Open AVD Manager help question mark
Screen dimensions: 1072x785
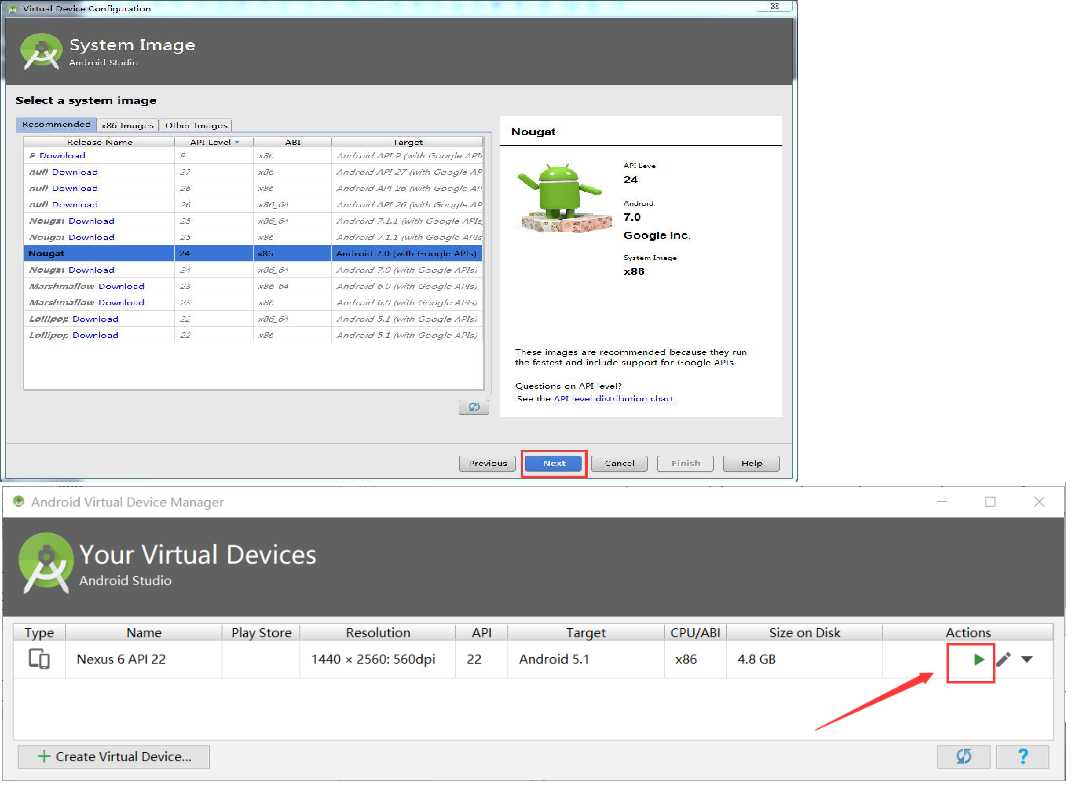pyautogui.click(x=1023, y=756)
